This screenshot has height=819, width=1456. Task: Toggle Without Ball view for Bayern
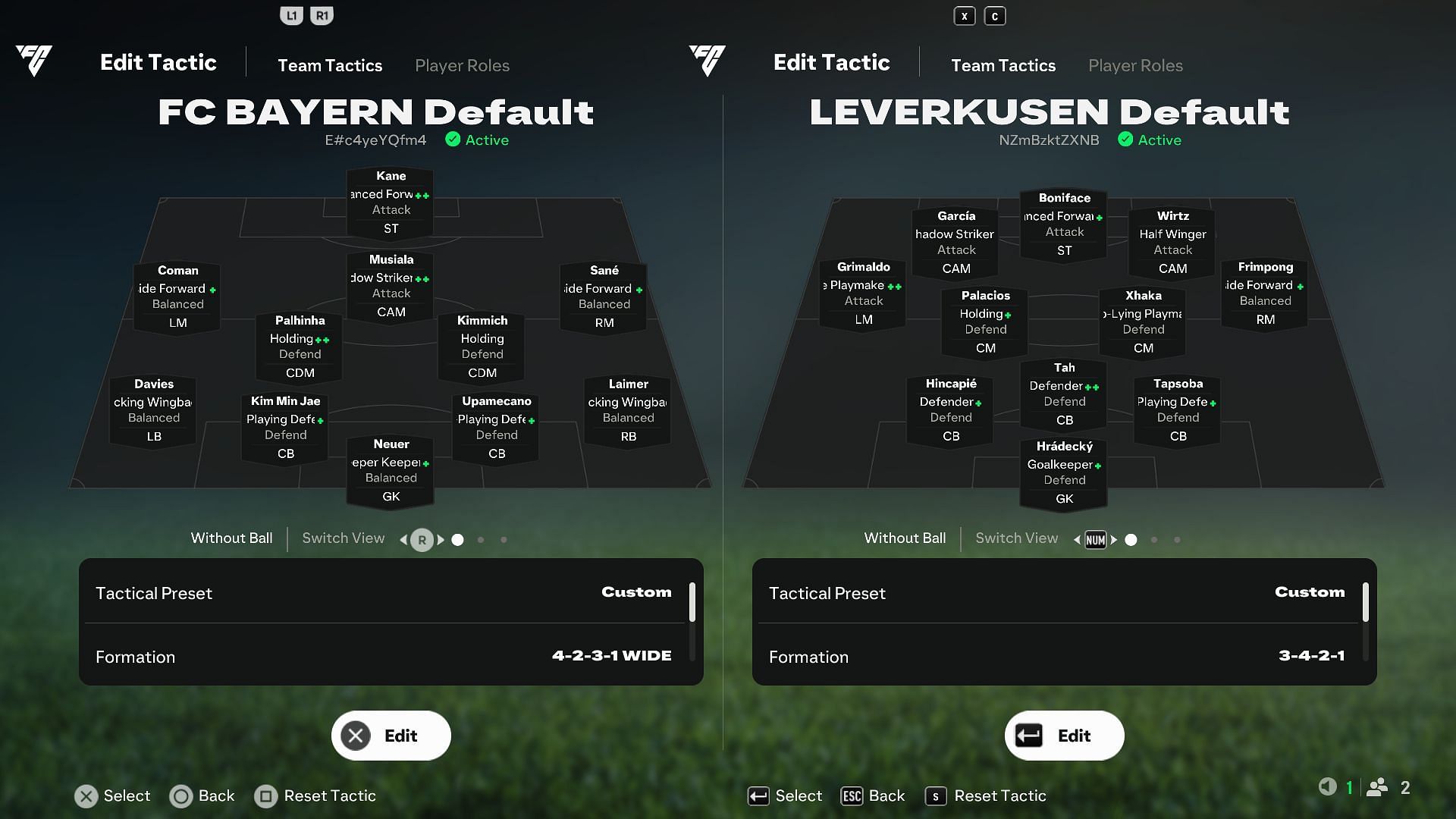(x=231, y=538)
